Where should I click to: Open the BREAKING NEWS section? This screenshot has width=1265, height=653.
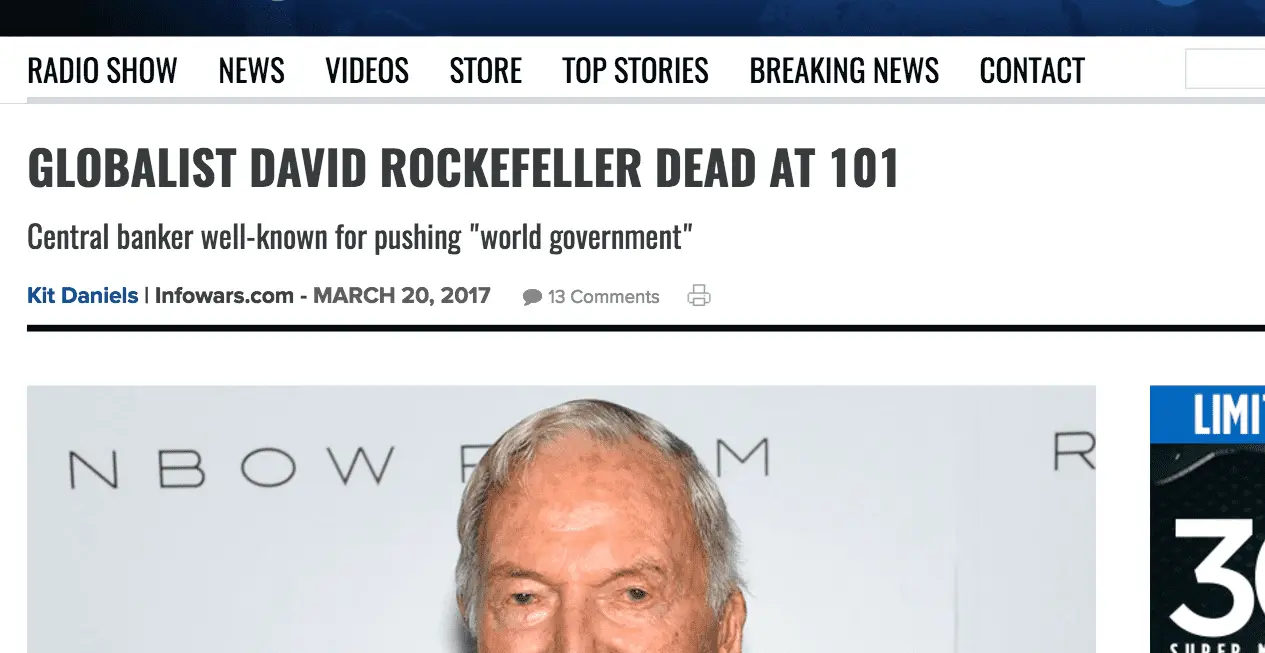(844, 71)
